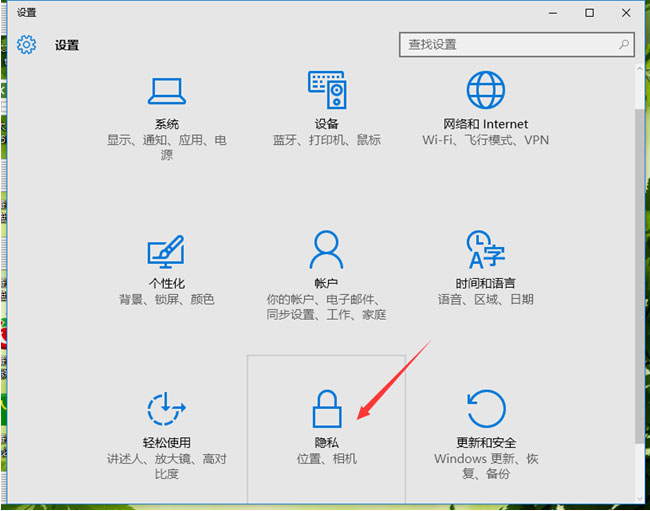Click the 轻松使用 title text
This screenshot has width=650, height=511.
[167, 443]
